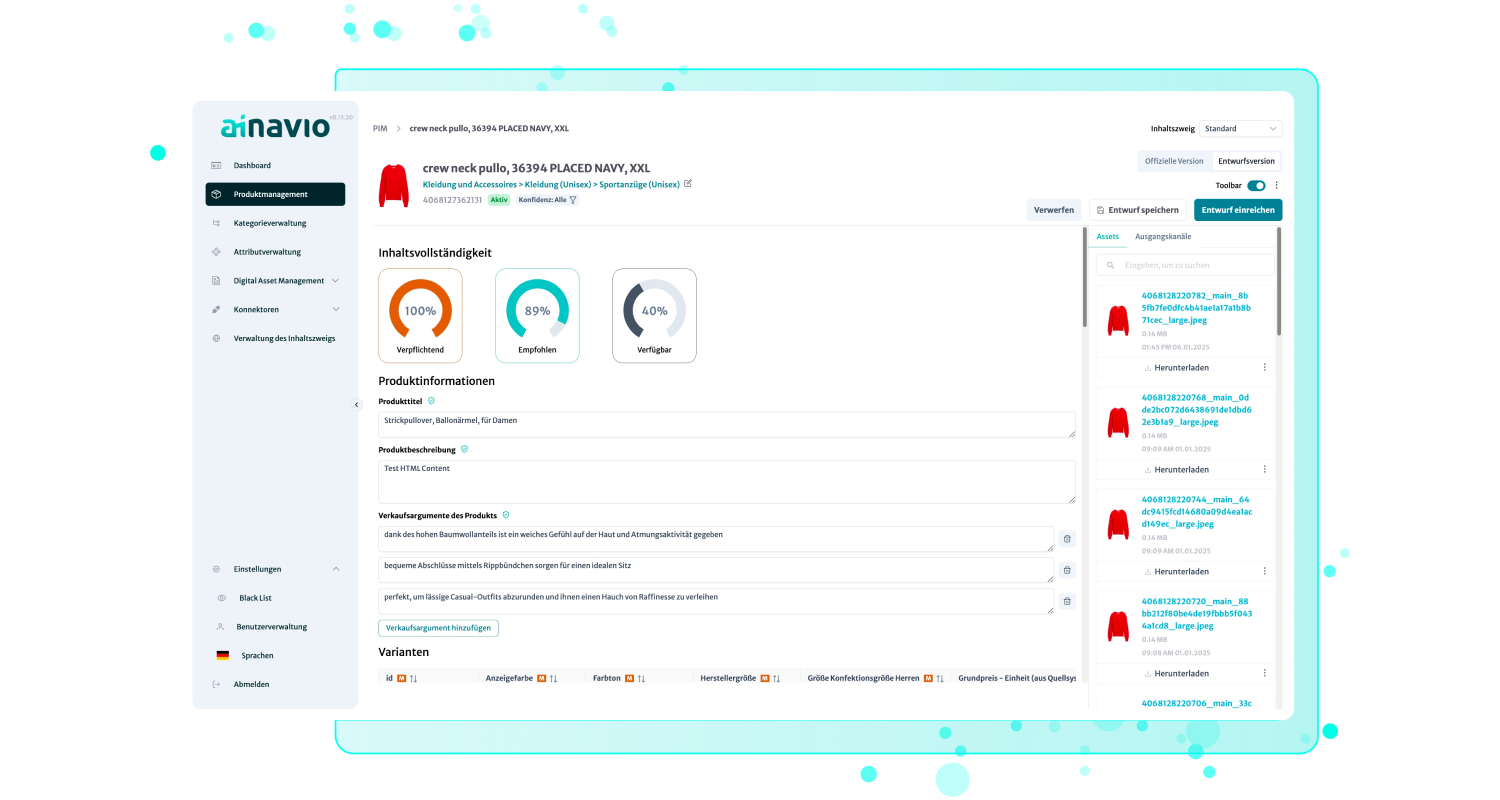Click the PIM breadcrumb link
This screenshot has width=1500, height=800.
click(380, 129)
